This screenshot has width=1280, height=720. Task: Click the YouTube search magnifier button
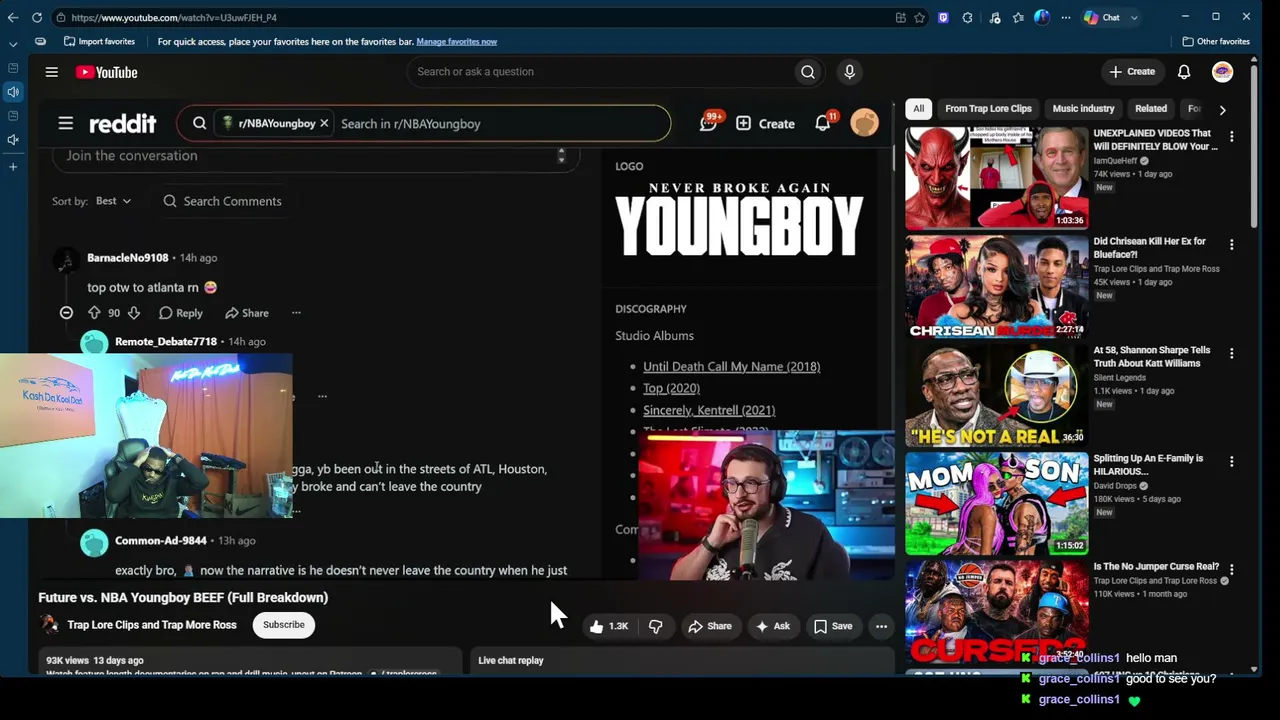(808, 72)
